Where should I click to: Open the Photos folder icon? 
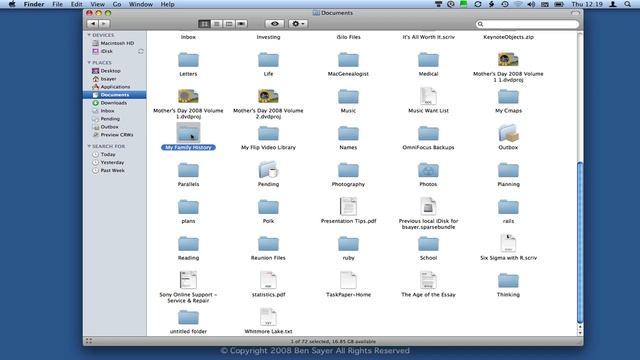[428, 170]
